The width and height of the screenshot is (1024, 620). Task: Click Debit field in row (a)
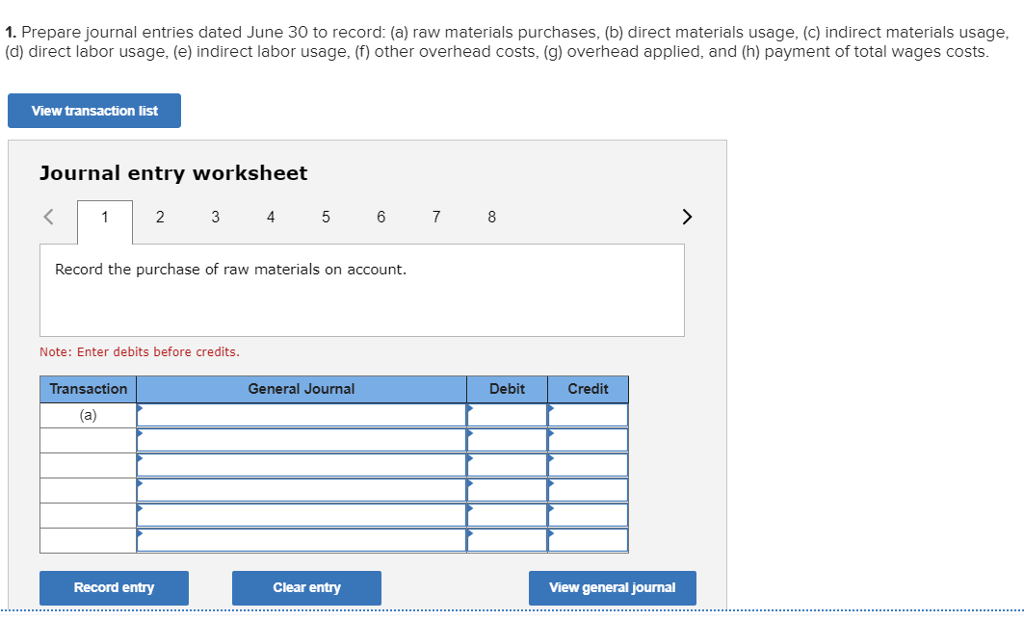[507, 416]
